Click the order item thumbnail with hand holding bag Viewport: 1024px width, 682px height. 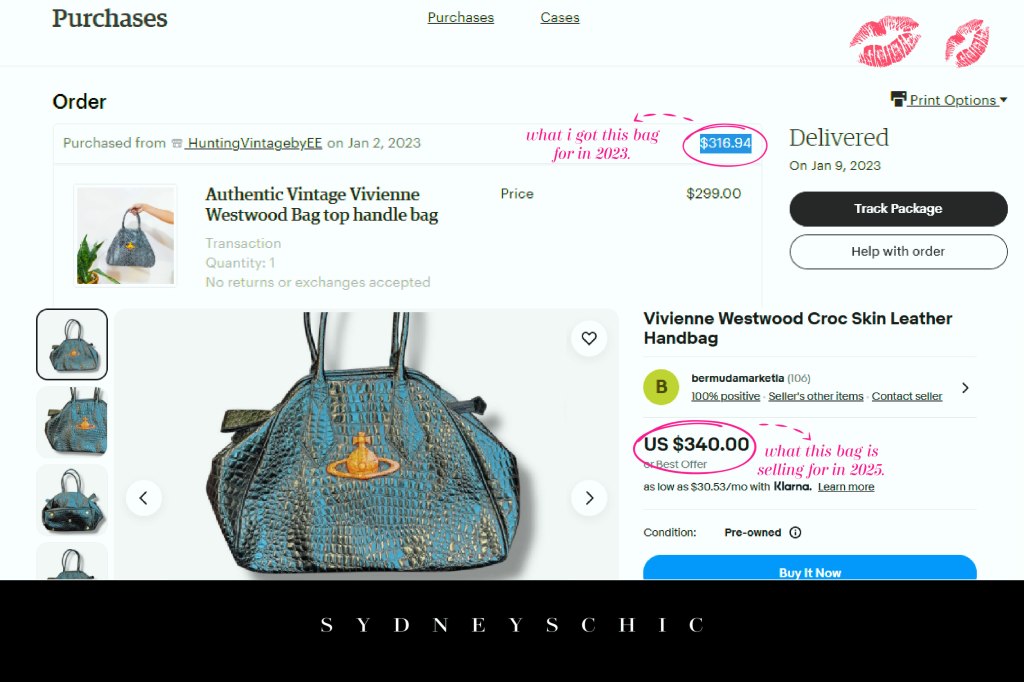[x=125, y=235]
